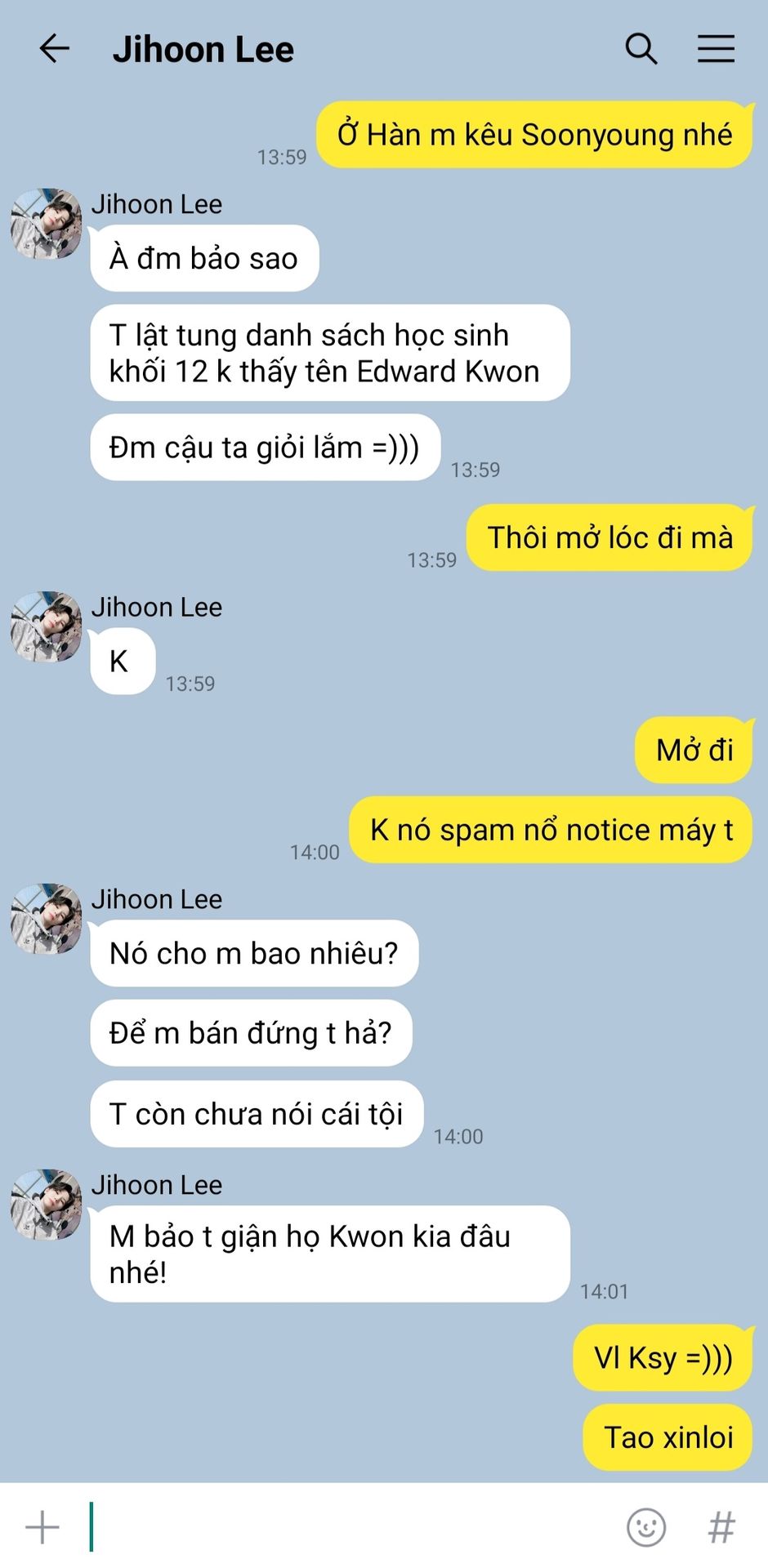Open chat search magnifier icon
This screenshot has height=1568, width=768.
tap(641, 49)
